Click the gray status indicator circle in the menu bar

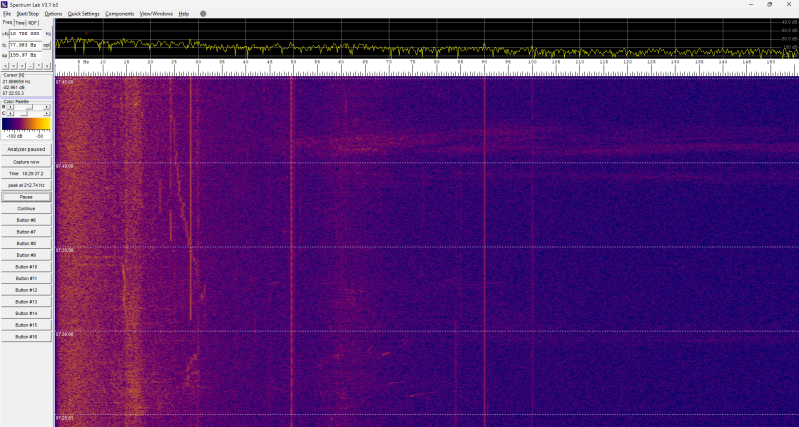(x=203, y=14)
